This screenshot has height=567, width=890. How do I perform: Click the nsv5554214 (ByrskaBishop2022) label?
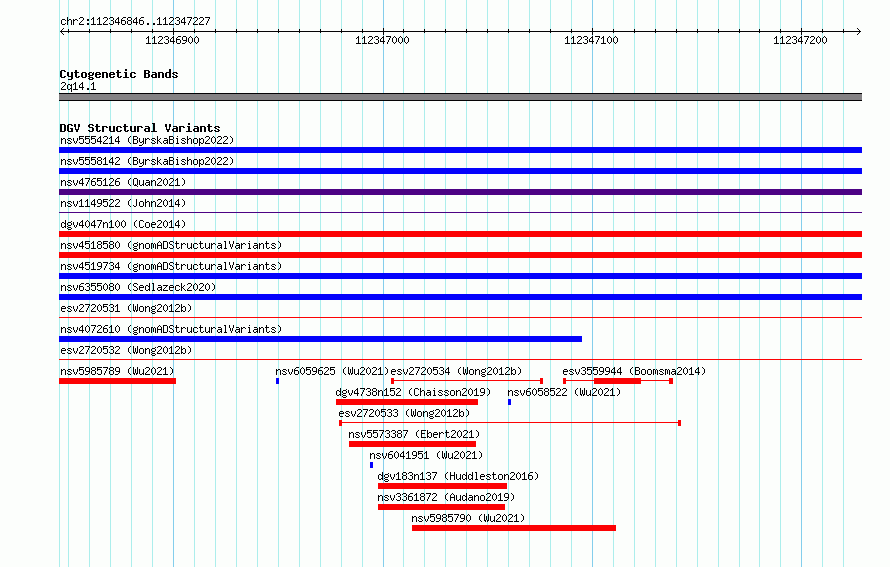[x=147, y=140]
